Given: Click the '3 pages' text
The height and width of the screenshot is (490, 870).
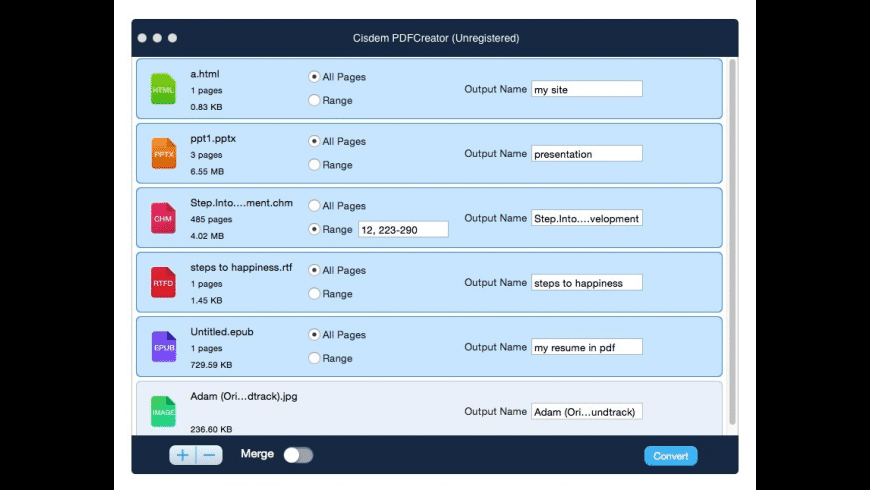Looking at the screenshot, I should 206,155.
